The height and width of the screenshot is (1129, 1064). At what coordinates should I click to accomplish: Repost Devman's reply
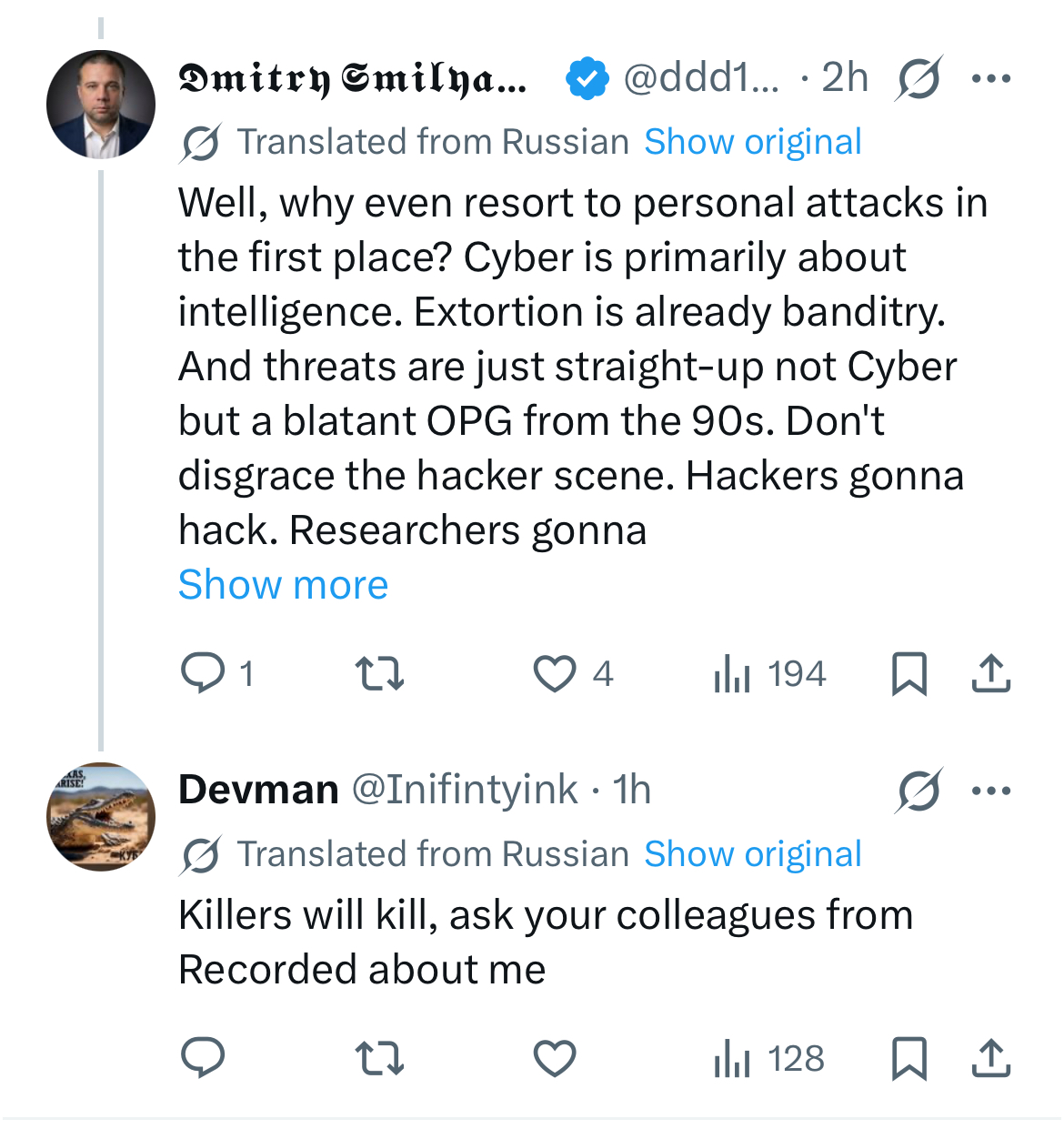tap(379, 1057)
